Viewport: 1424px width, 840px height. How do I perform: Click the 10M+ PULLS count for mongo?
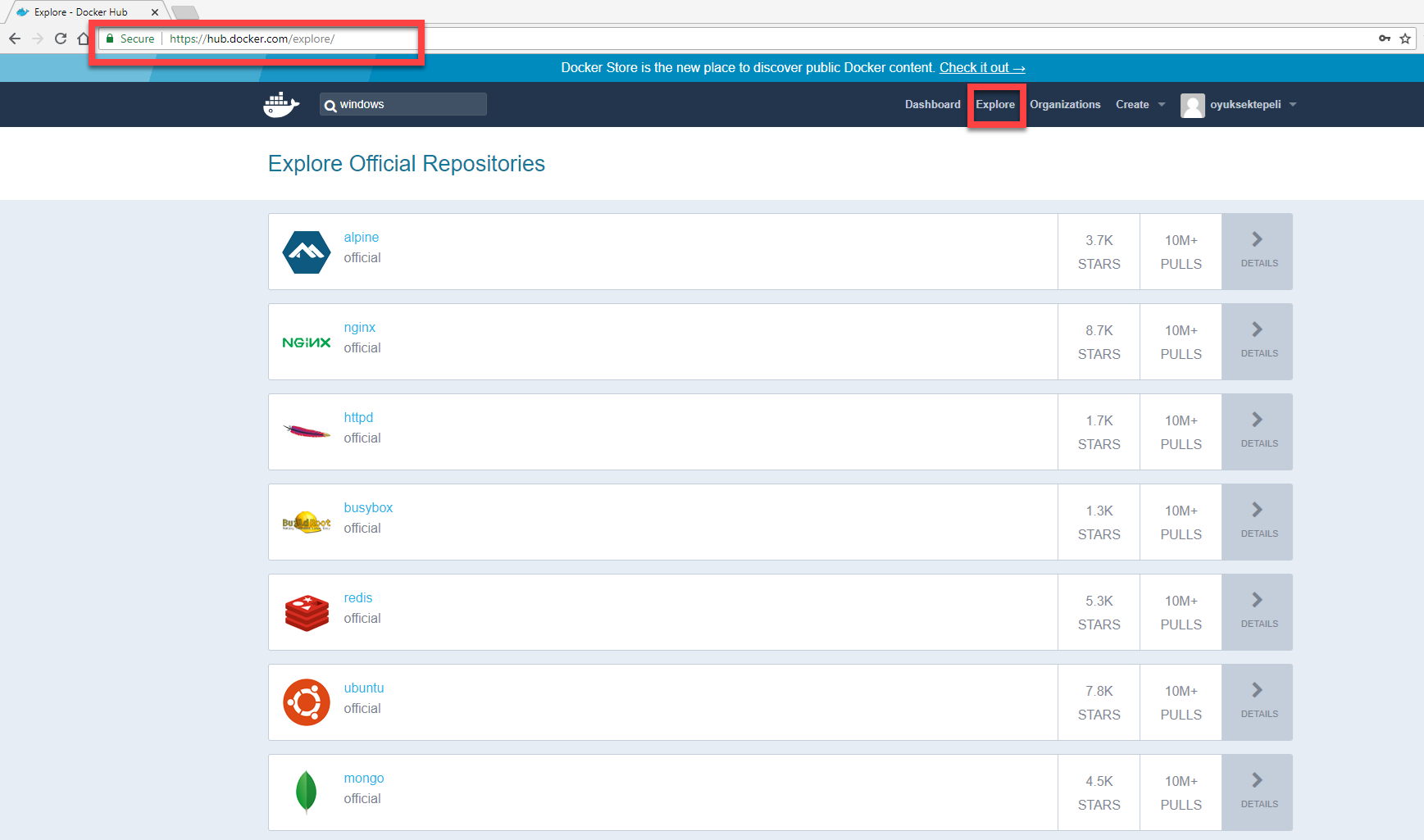pyautogui.click(x=1181, y=792)
